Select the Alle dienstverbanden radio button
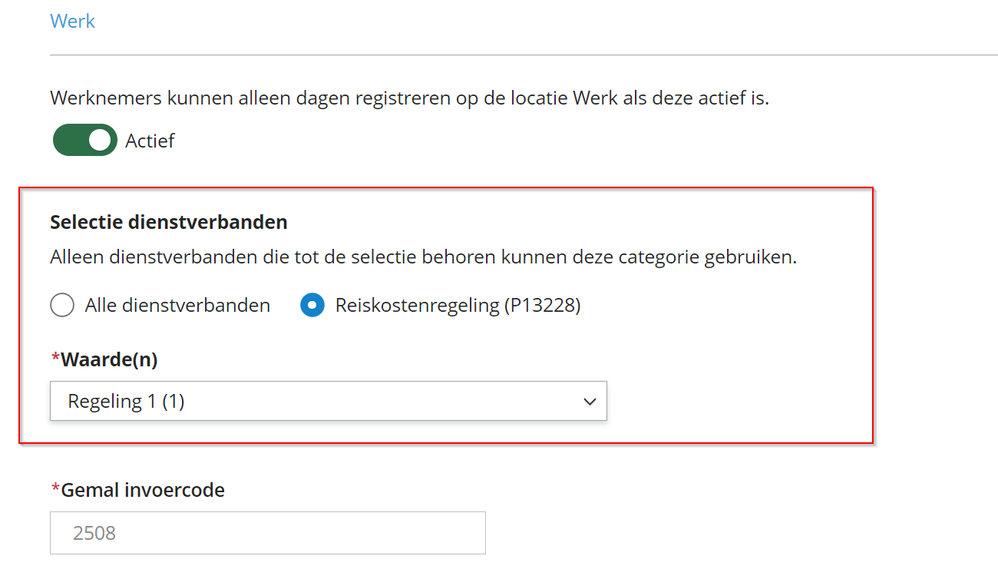This screenshot has height=586, width=998. pos(62,305)
